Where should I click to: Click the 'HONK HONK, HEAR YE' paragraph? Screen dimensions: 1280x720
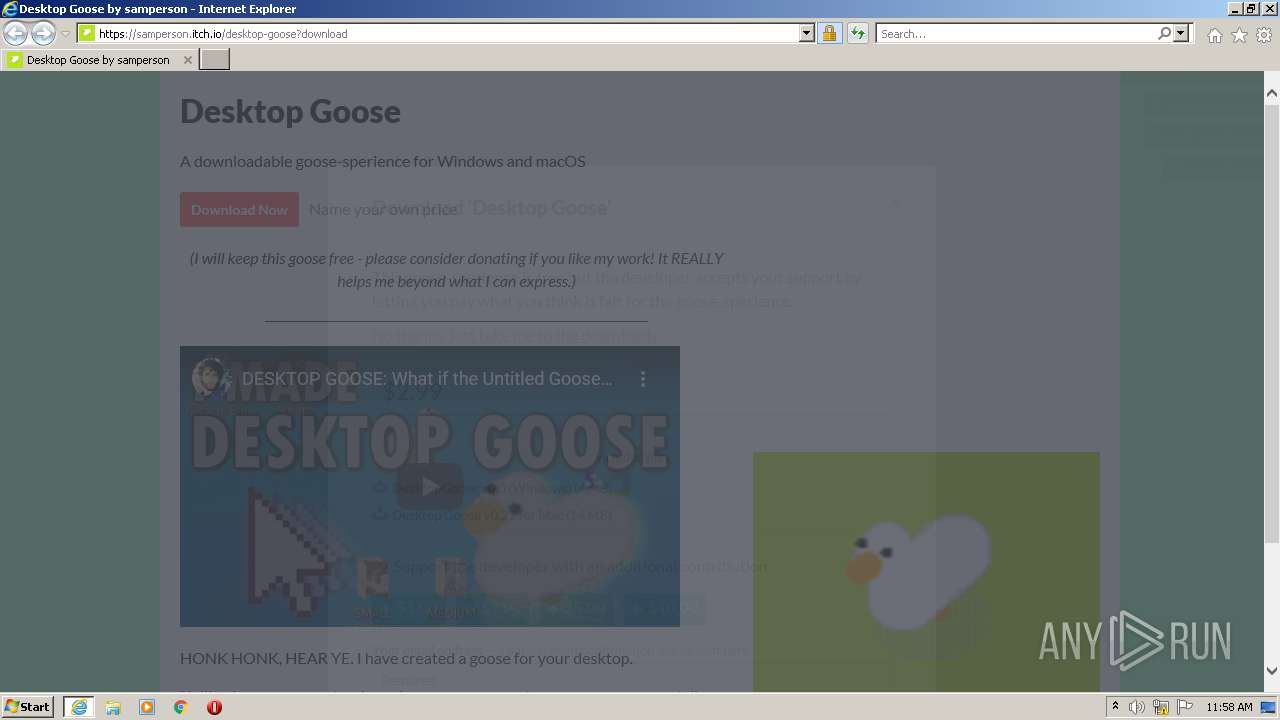coord(406,658)
